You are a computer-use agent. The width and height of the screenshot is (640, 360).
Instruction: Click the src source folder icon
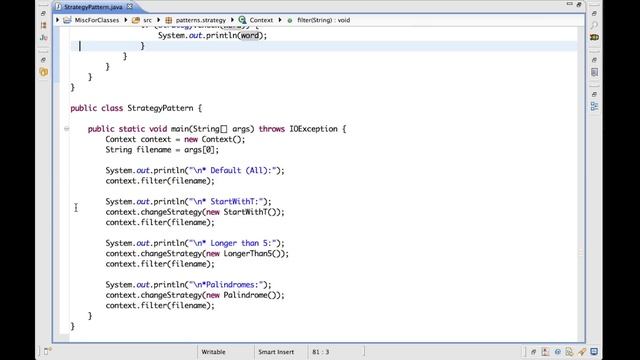[x=136, y=20]
